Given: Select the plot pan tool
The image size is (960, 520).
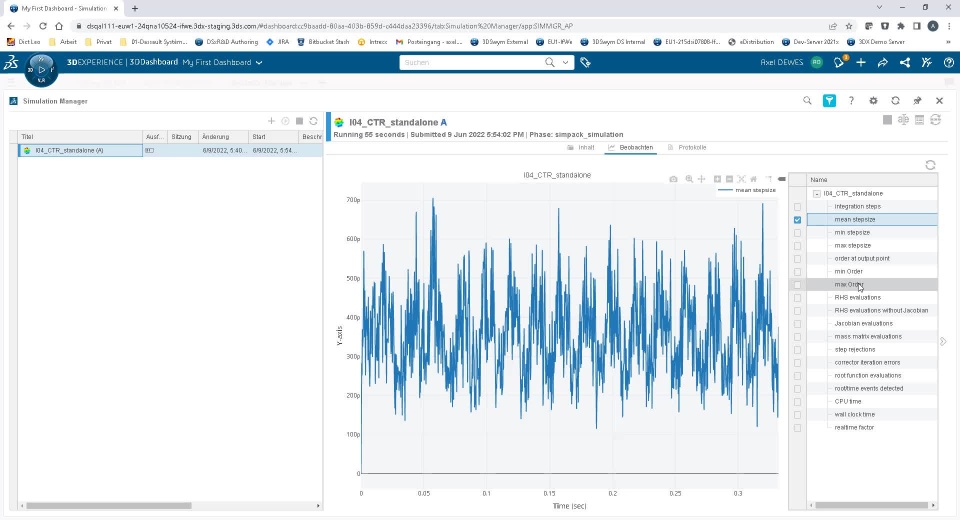Looking at the screenshot, I should 702,179.
